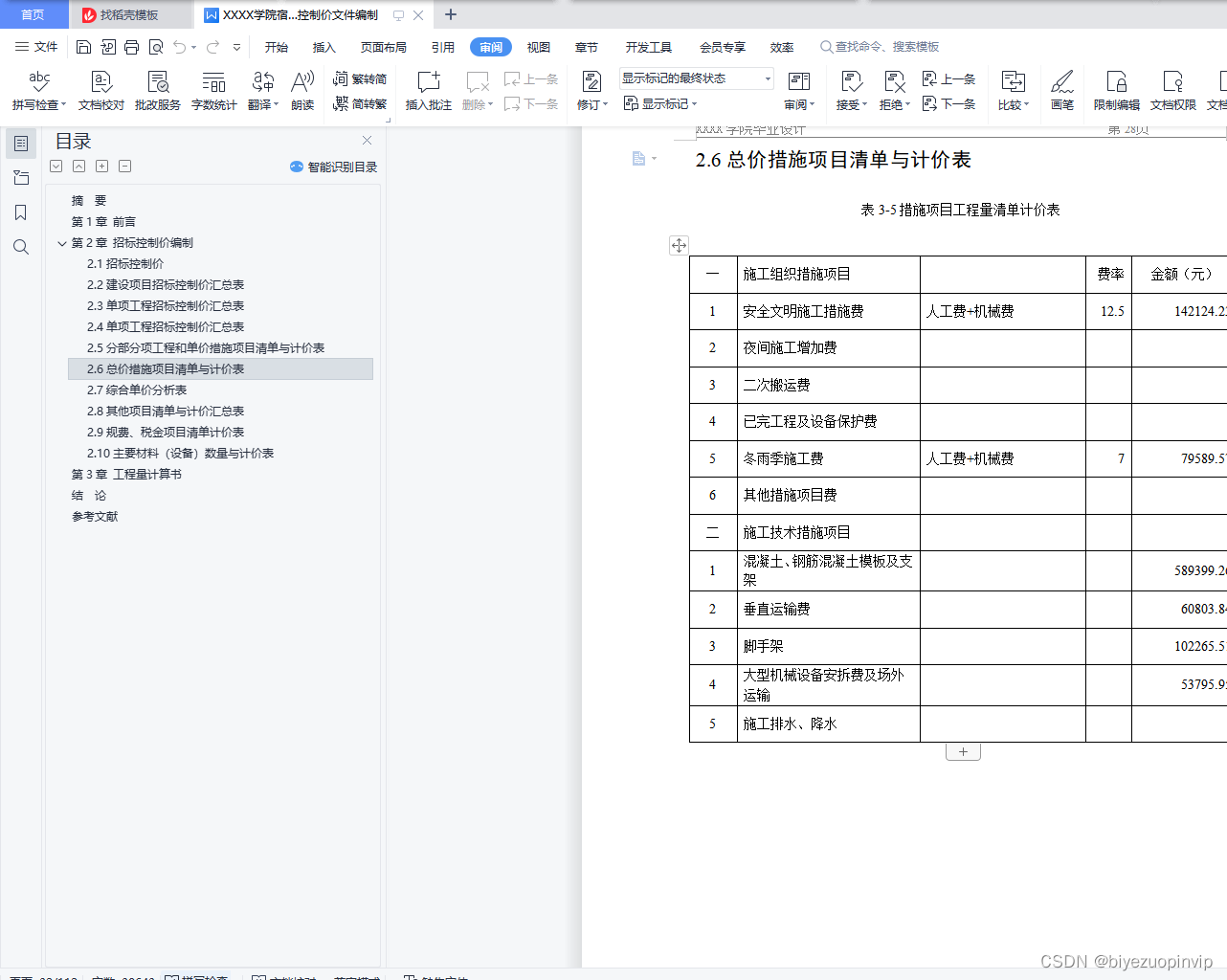Select 第3章 工程量计算书 outline entry
The image size is (1227, 980).
[x=126, y=475]
